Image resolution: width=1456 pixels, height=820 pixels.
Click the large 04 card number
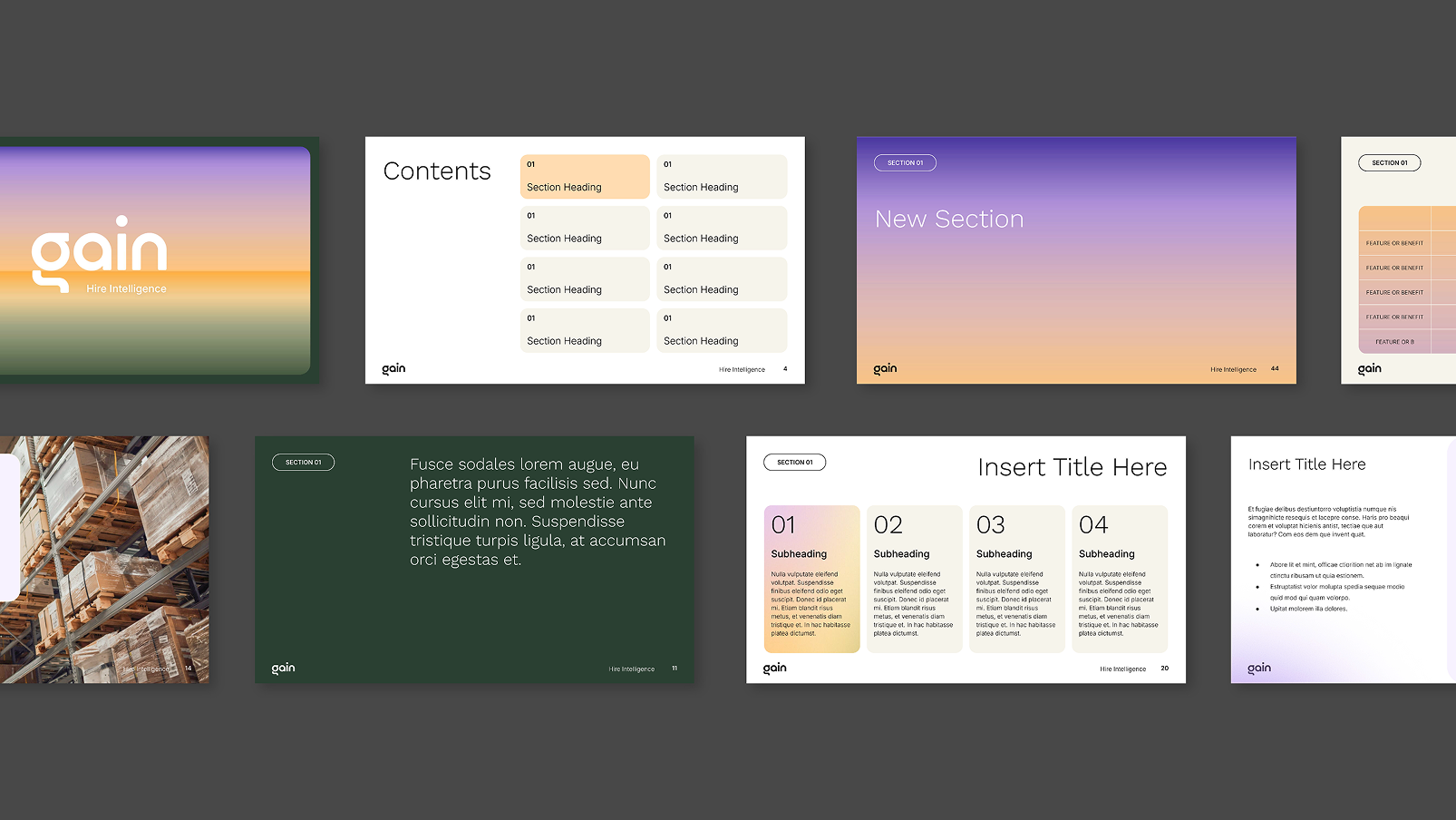[x=1093, y=525]
